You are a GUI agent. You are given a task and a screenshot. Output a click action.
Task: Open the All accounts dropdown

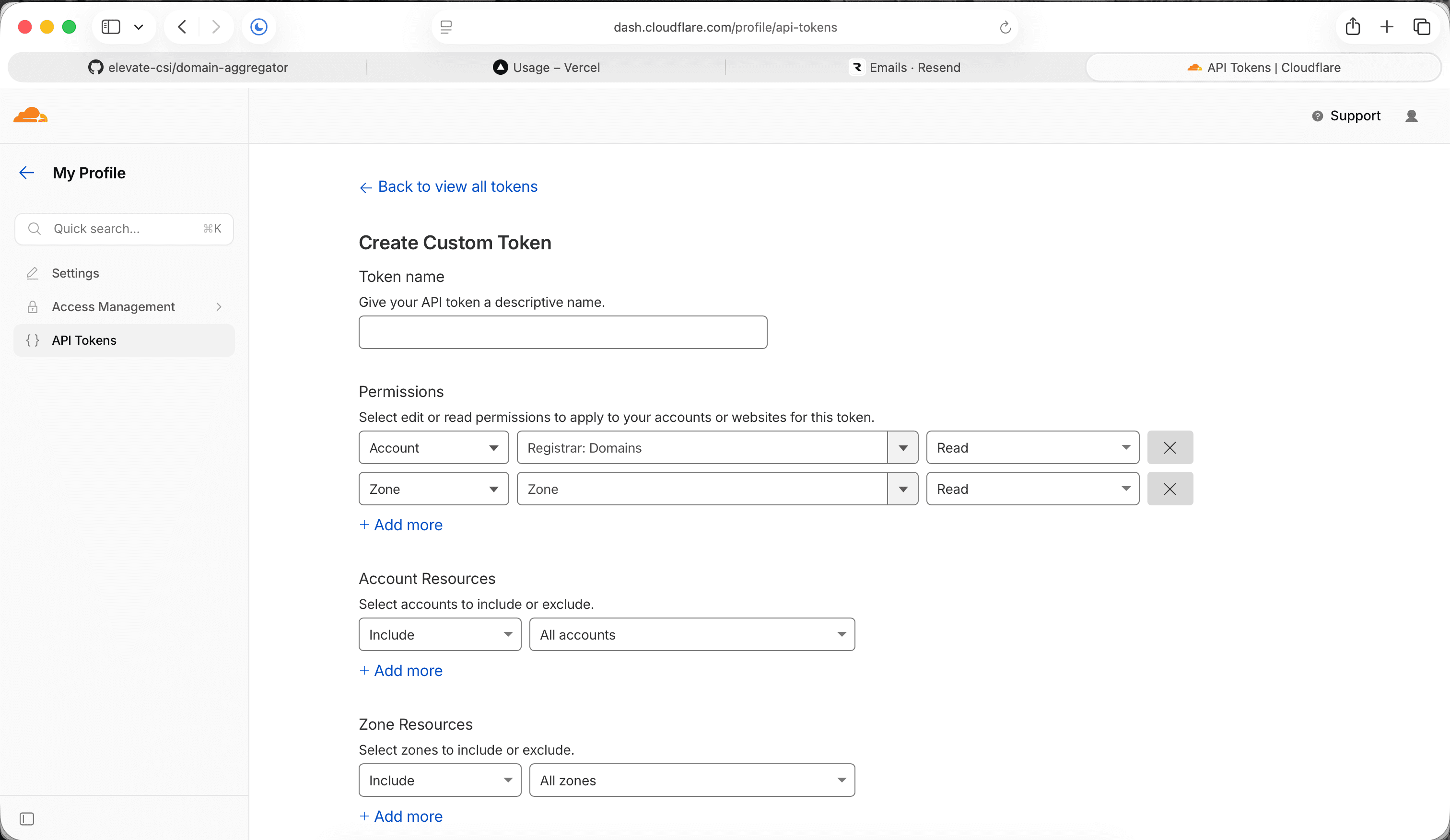pyautogui.click(x=692, y=635)
